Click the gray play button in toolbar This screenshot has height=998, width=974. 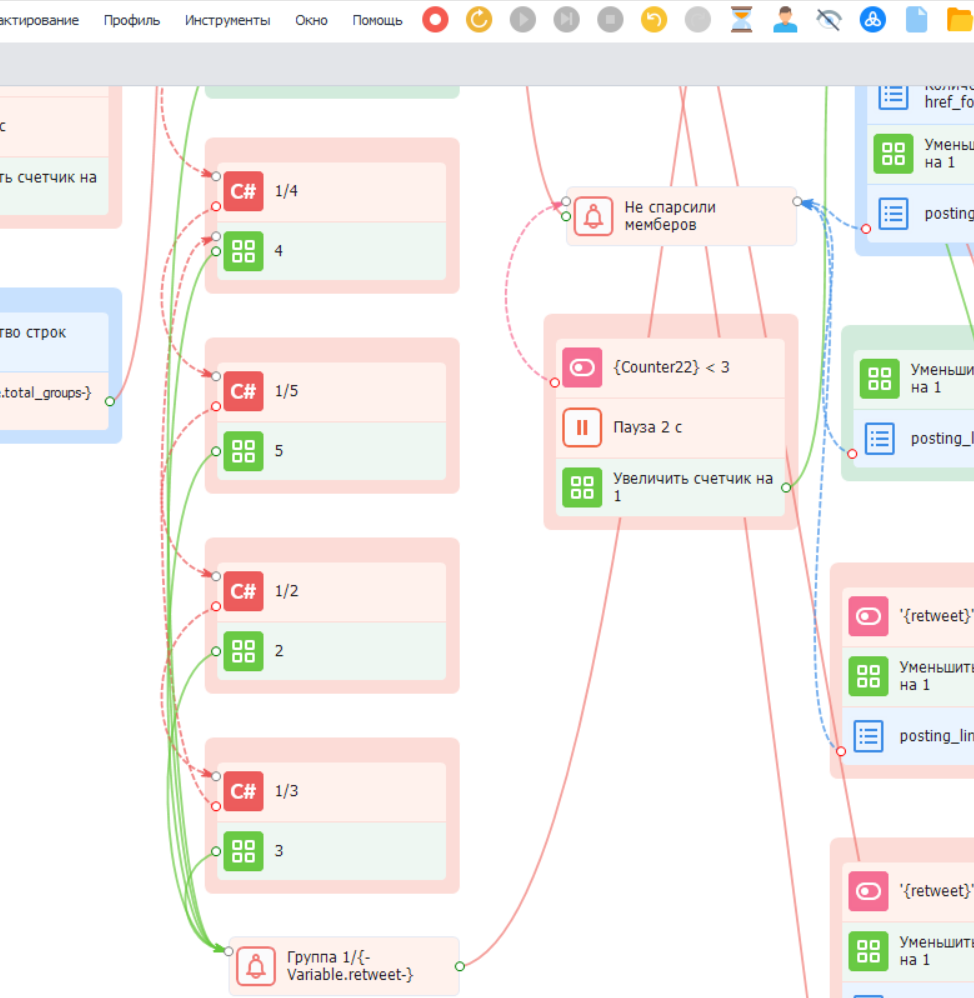[x=522, y=19]
